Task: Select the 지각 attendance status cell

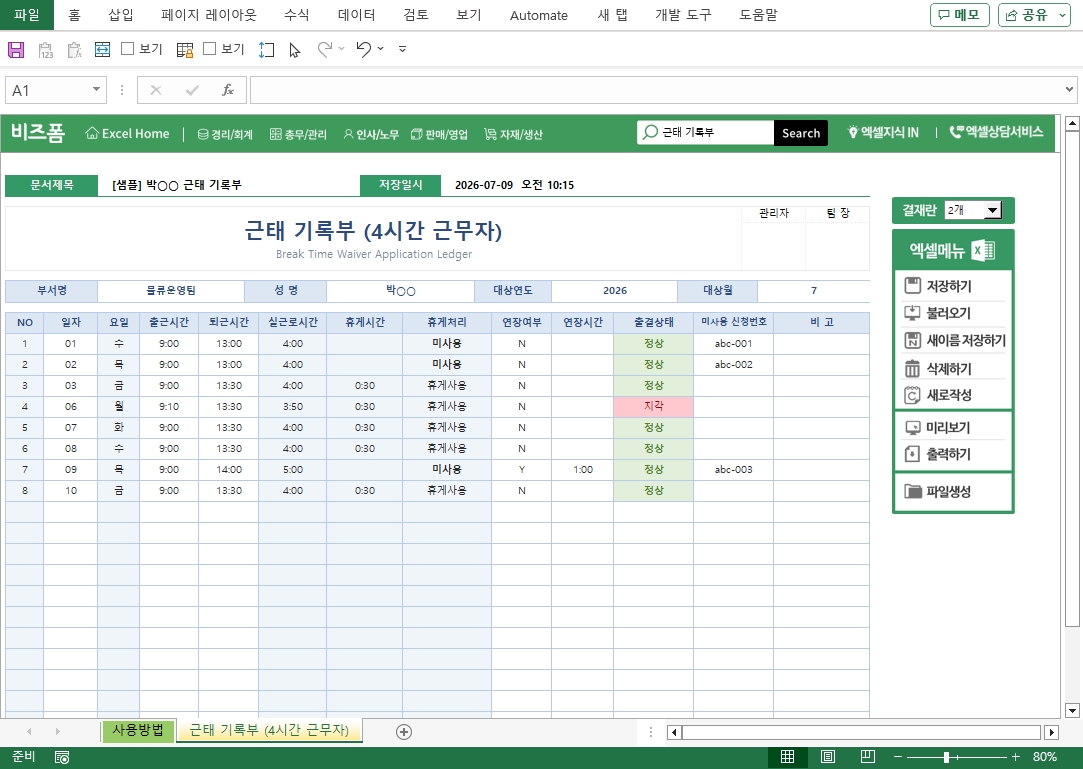Action: [x=653, y=406]
